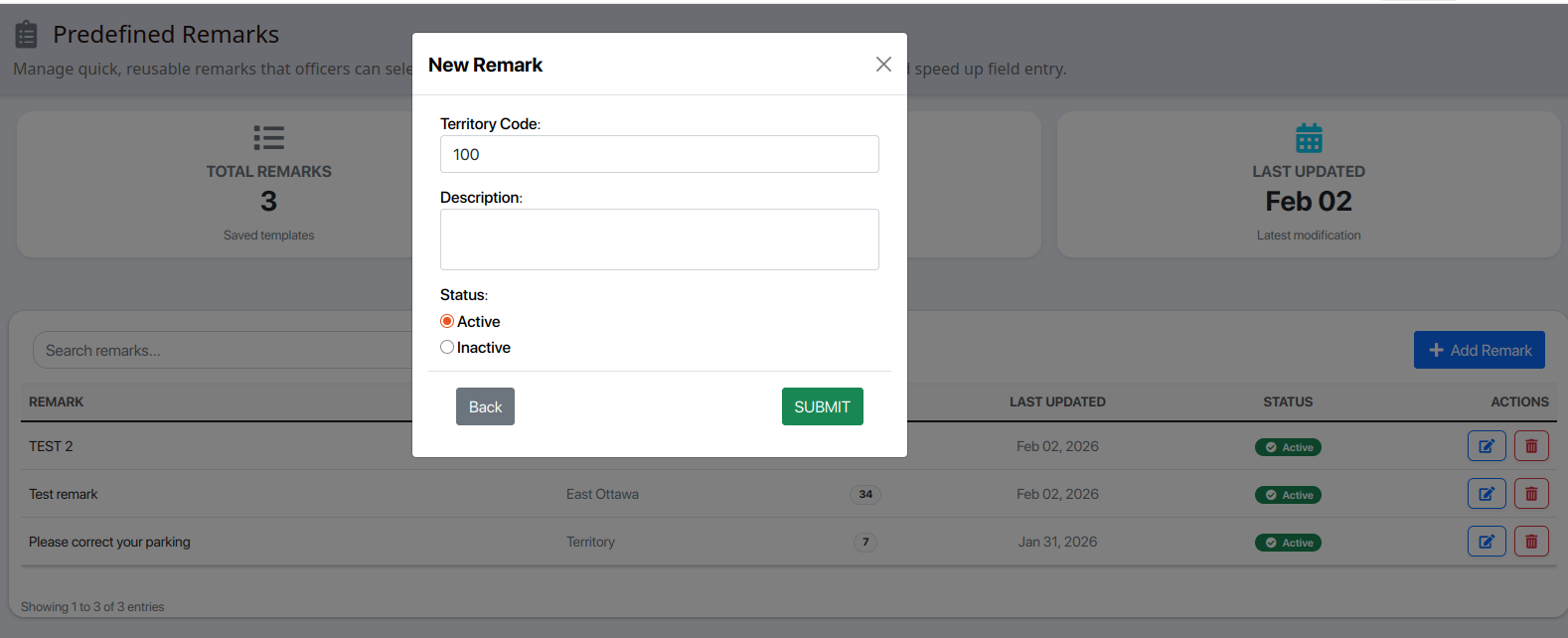The image size is (1568, 638).
Task: Click the Predefined Remarks clipboard icon
Action: coord(27,35)
